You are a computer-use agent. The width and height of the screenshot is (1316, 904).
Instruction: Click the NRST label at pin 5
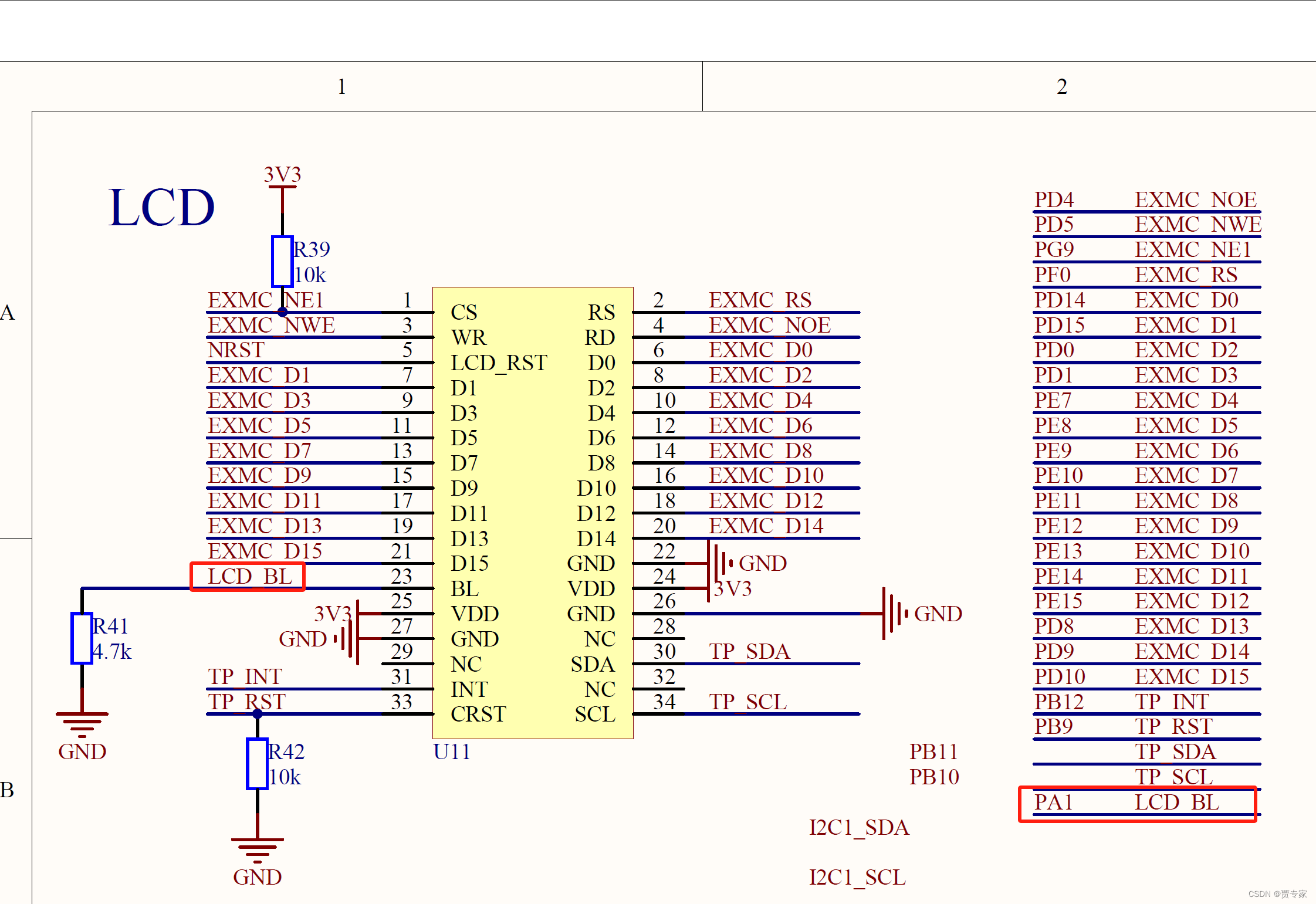click(x=236, y=350)
